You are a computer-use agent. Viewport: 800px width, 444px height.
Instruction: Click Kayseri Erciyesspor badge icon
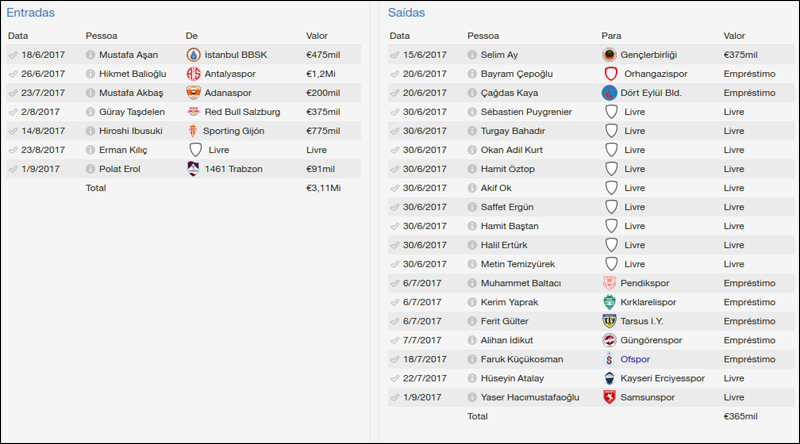point(609,378)
